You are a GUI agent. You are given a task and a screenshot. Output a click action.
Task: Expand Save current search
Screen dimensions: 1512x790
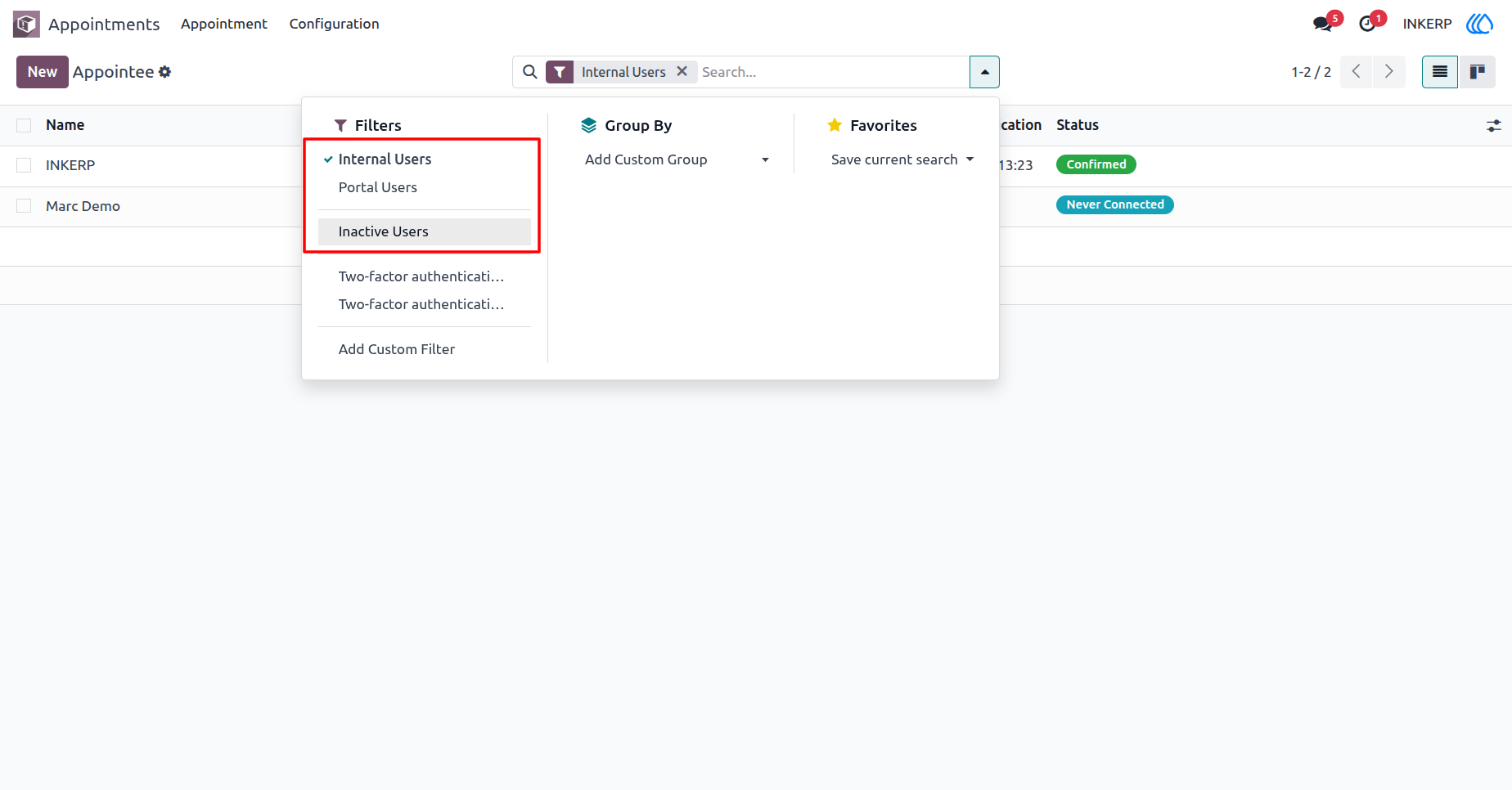point(902,159)
